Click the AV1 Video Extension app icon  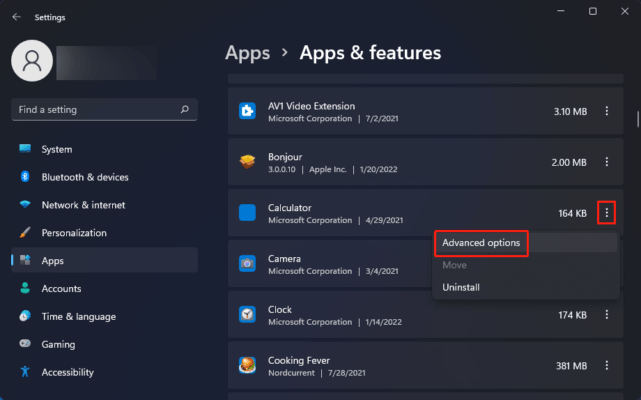(247, 111)
